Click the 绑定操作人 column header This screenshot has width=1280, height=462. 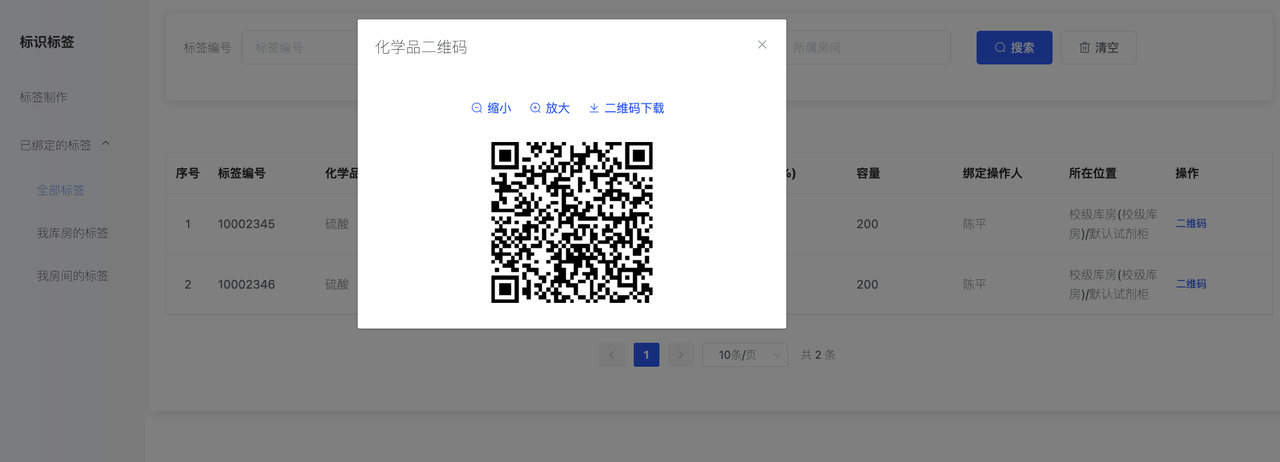click(x=993, y=173)
